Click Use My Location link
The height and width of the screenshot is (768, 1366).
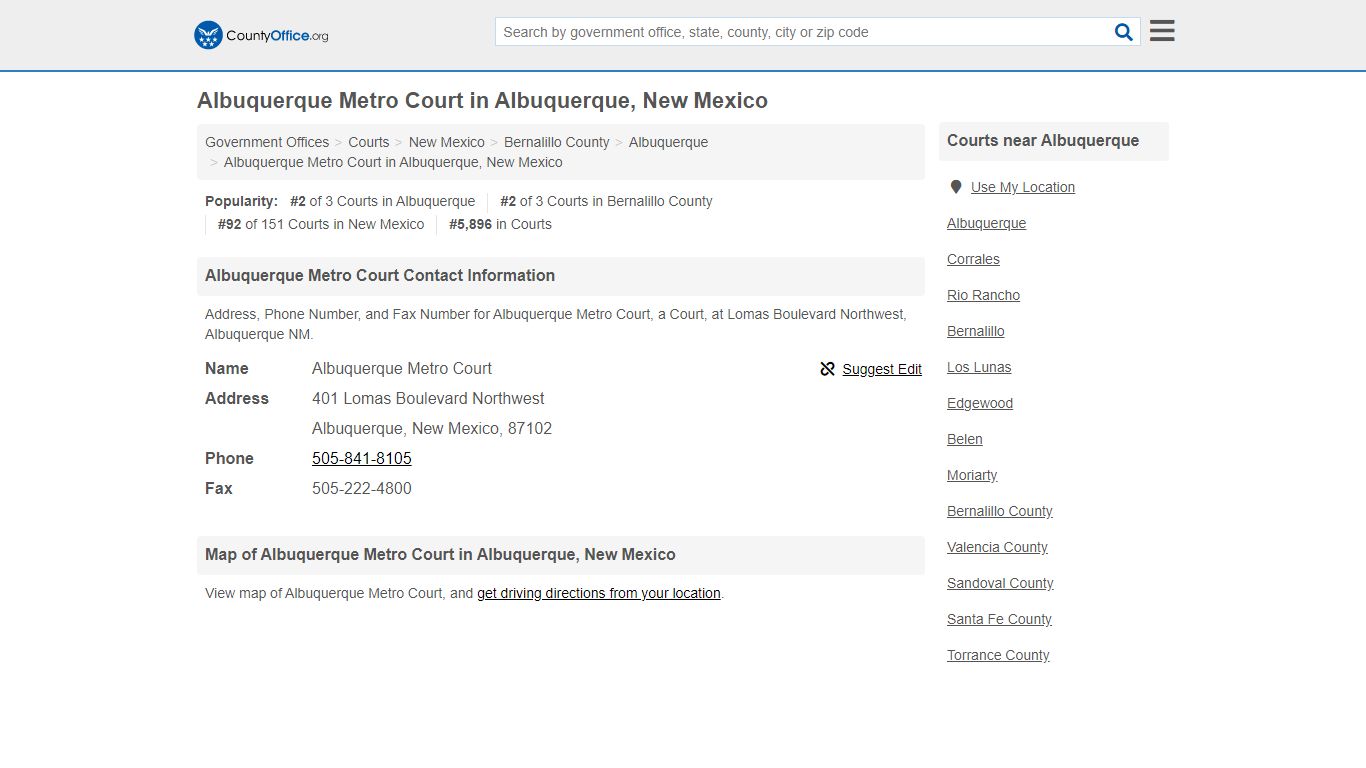(x=1023, y=187)
